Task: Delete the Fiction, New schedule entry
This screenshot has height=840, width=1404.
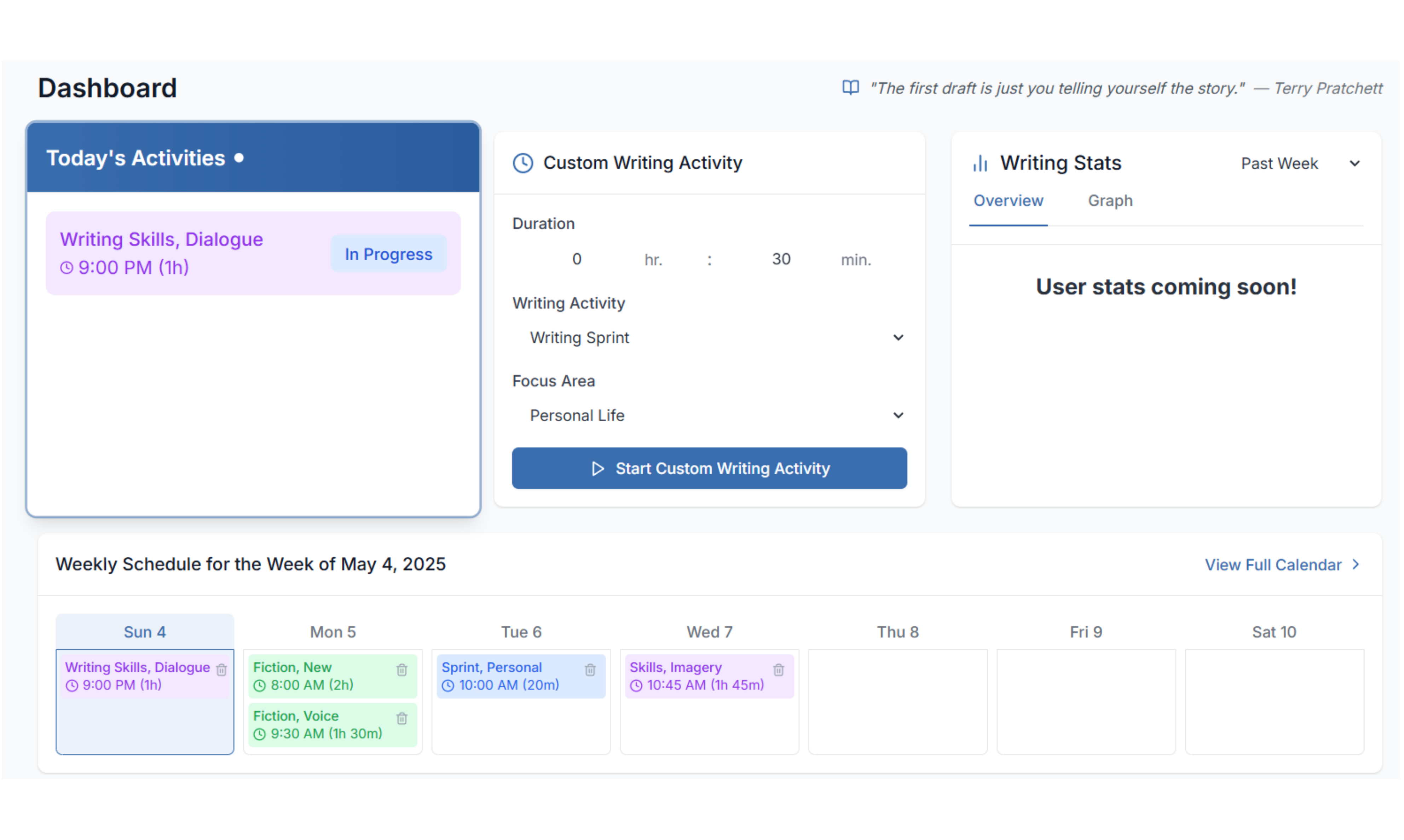Action: [x=402, y=670]
